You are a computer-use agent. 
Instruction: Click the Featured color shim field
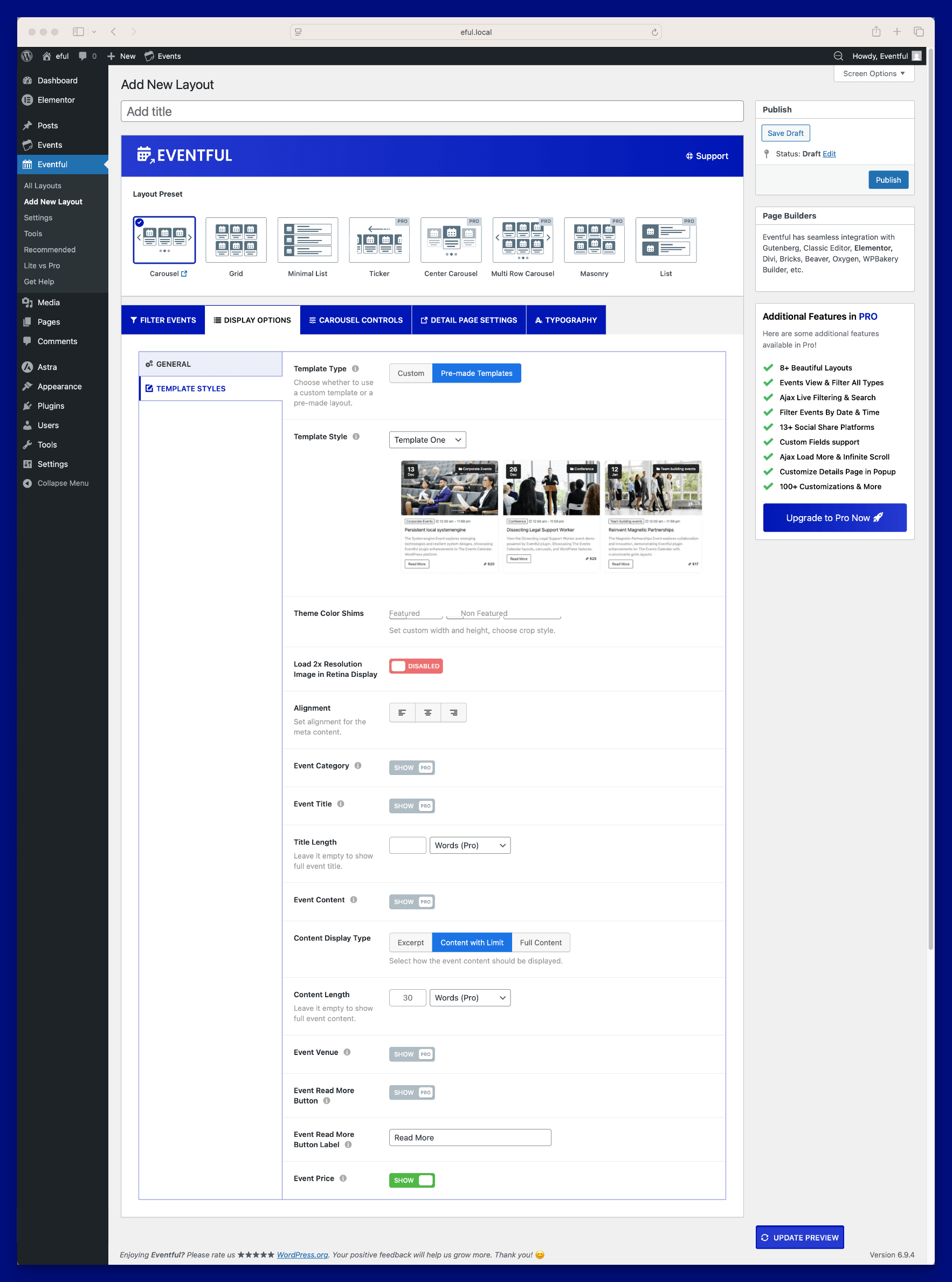point(416,613)
